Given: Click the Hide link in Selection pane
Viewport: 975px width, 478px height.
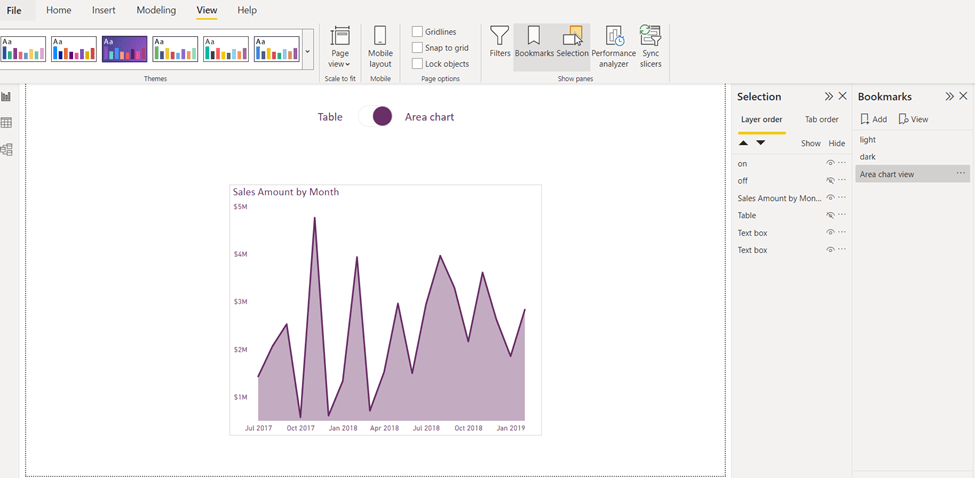Looking at the screenshot, I should point(837,144).
